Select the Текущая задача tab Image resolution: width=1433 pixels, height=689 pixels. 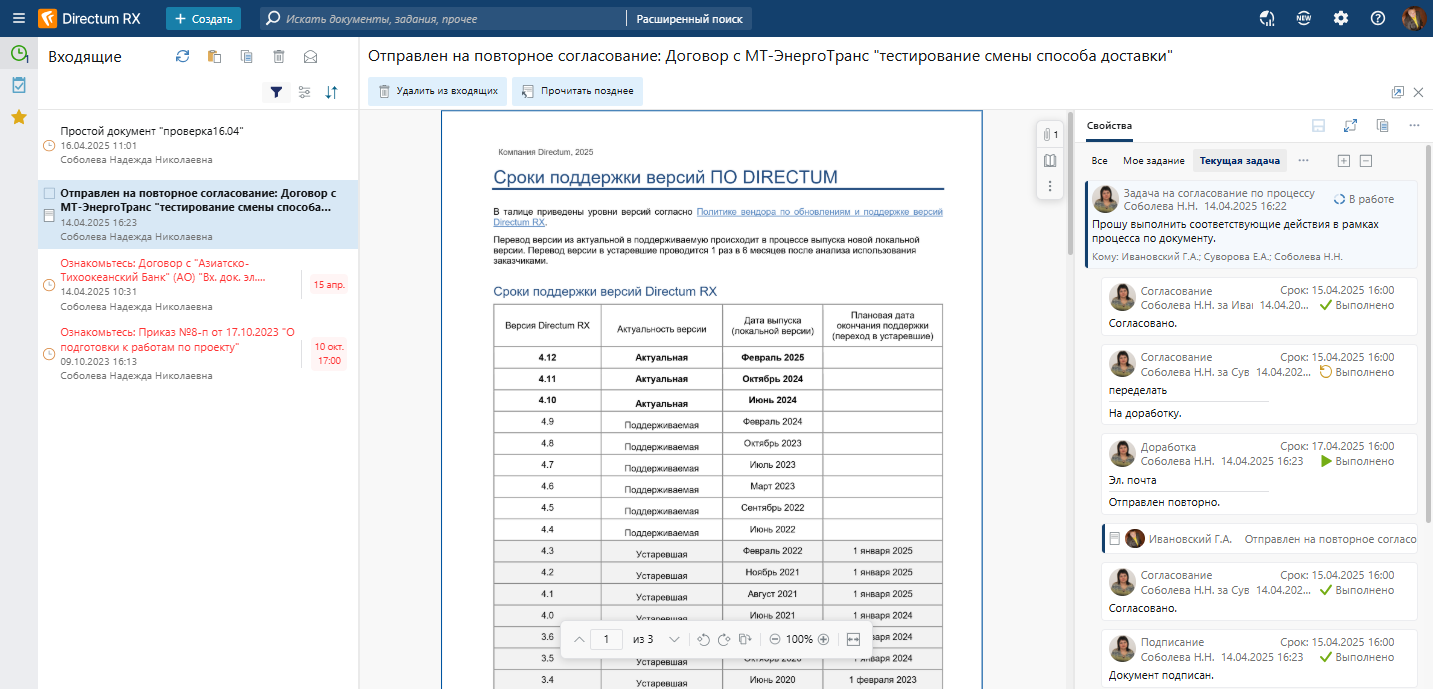pos(1239,160)
